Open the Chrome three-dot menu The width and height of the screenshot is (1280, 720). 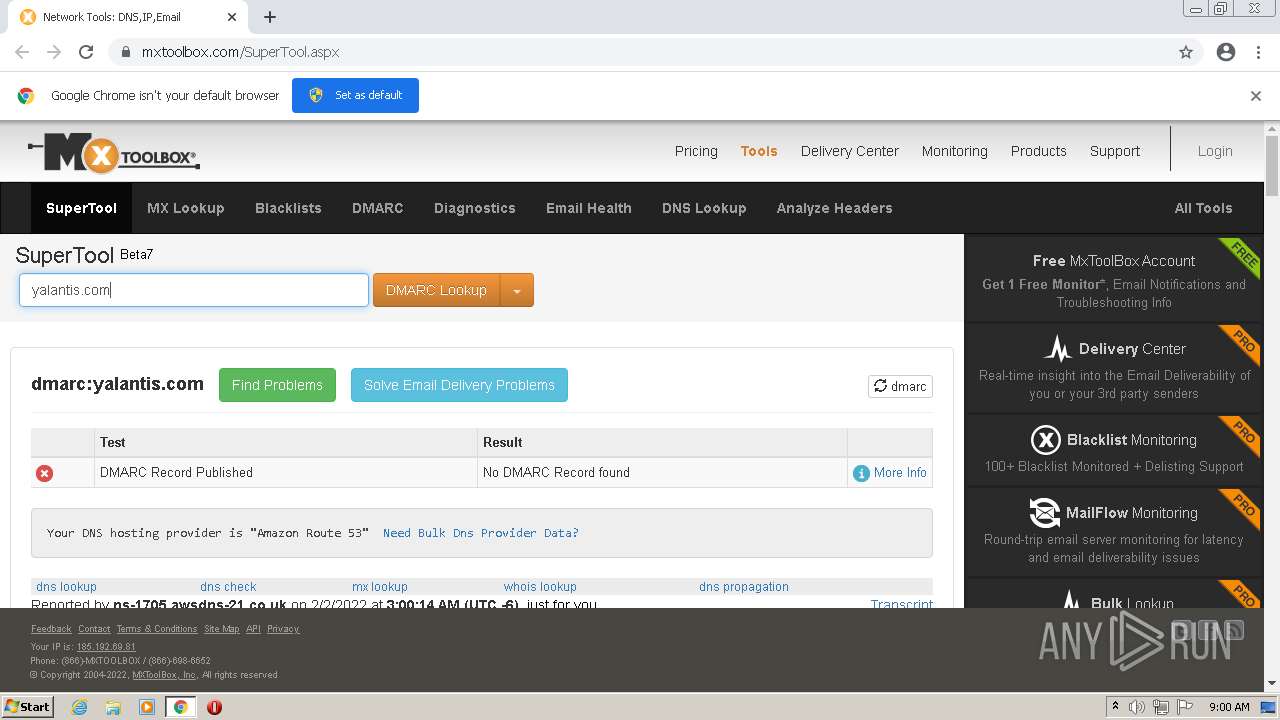tap(1258, 52)
